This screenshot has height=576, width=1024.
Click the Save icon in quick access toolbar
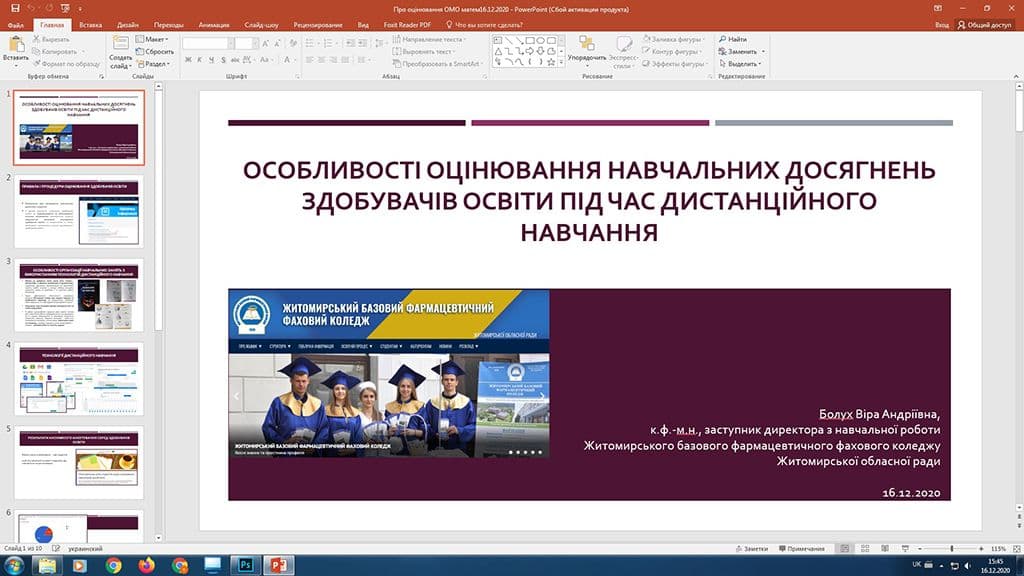click(15, 8)
